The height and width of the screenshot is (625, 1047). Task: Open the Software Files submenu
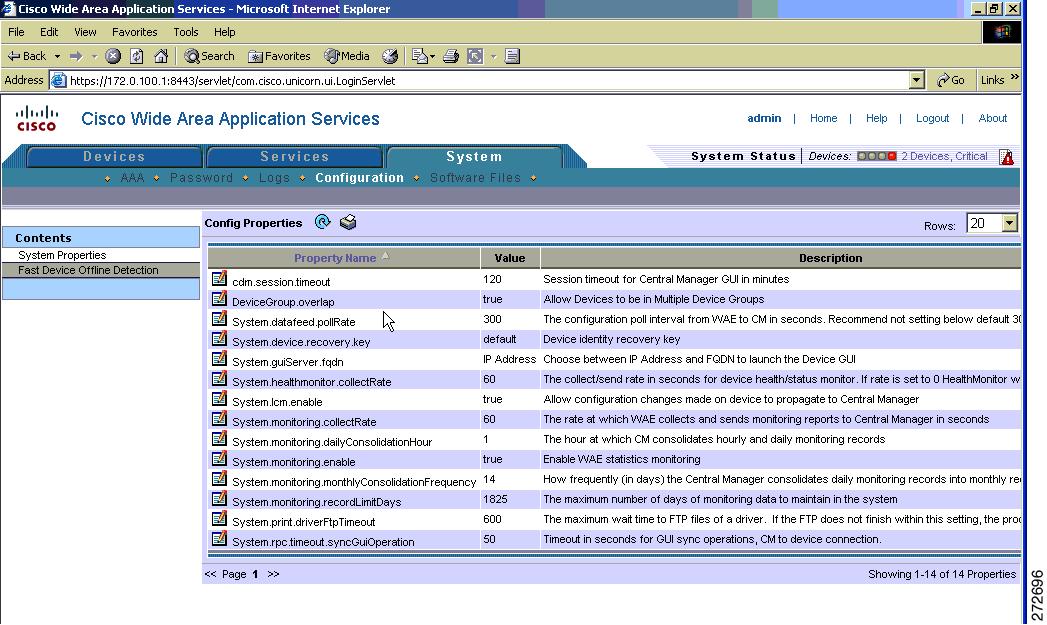(475, 178)
